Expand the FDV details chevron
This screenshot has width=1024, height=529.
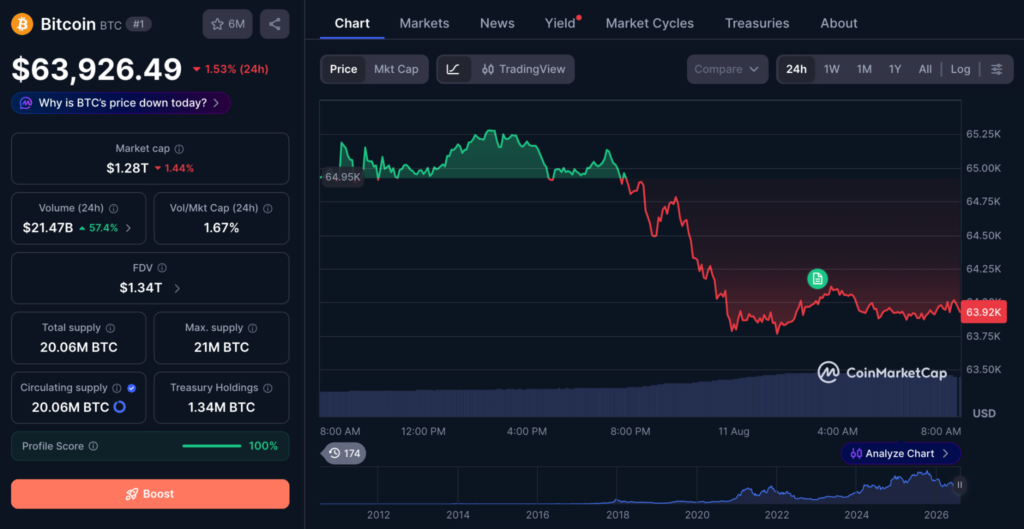click(178, 288)
